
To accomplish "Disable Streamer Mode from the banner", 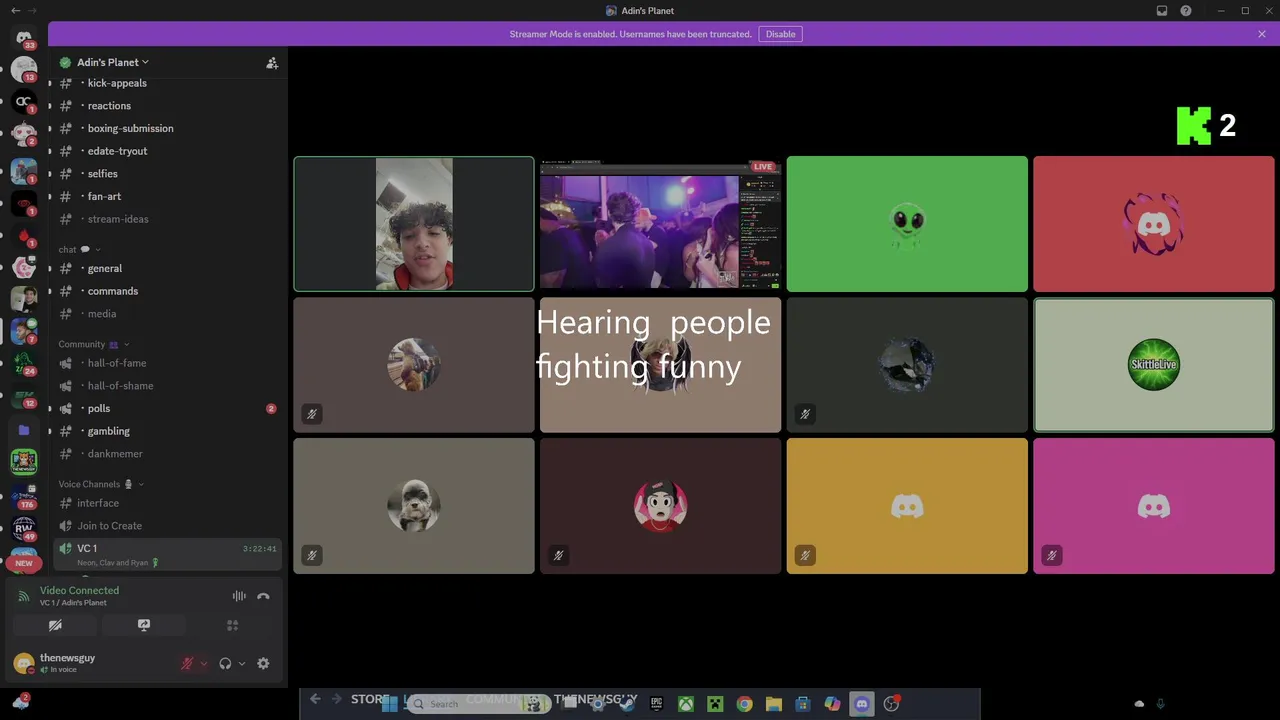I will [x=781, y=34].
